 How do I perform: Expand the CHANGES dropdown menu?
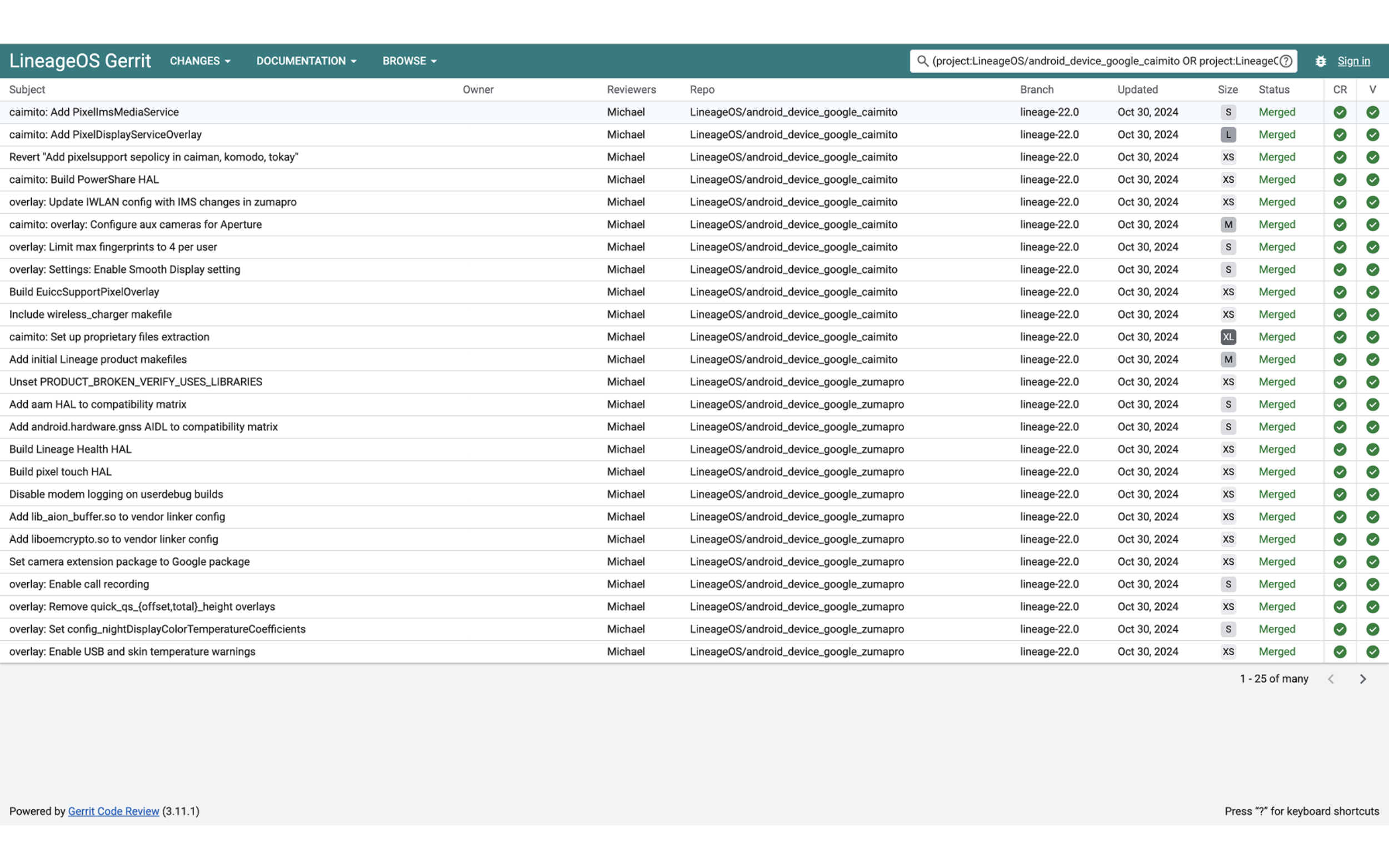200,61
